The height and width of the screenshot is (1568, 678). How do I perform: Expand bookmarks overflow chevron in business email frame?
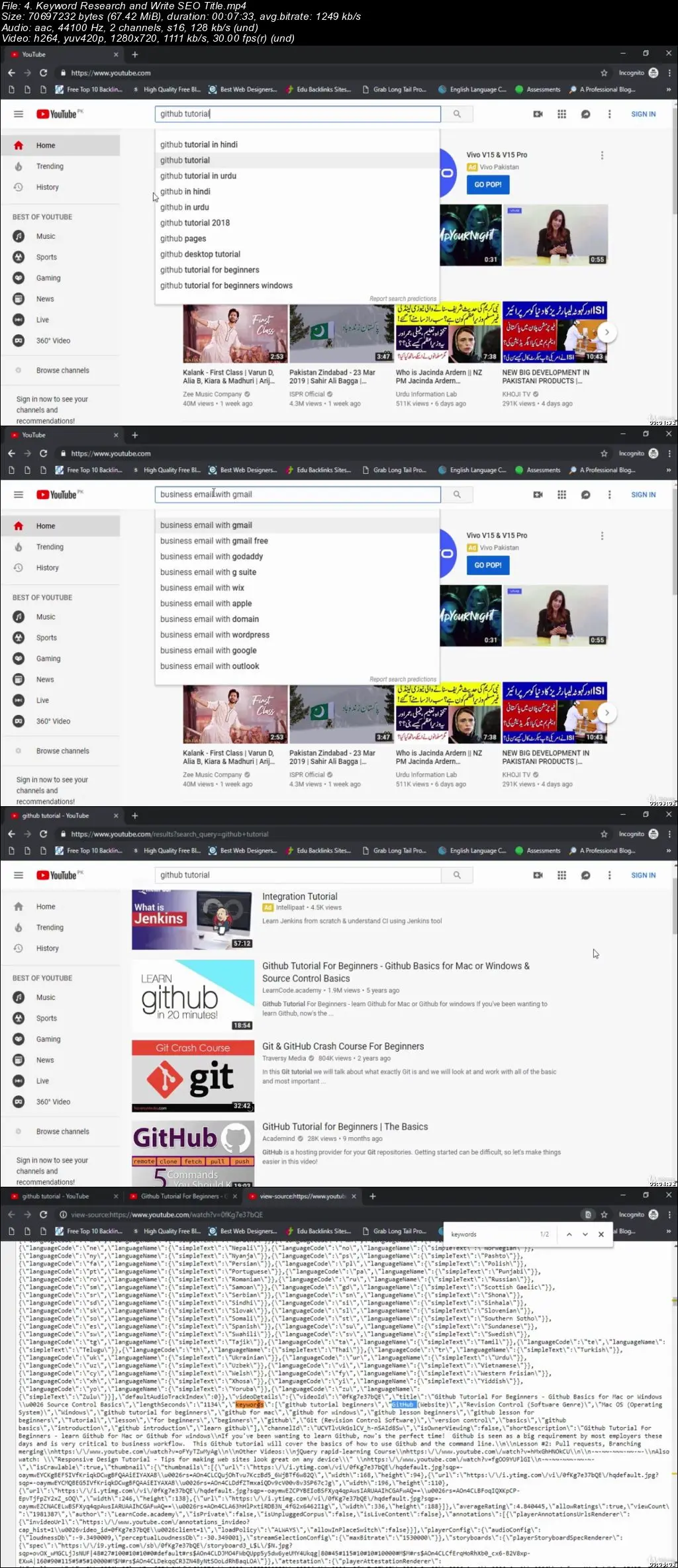pyautogui.click(x=668, y=470)
